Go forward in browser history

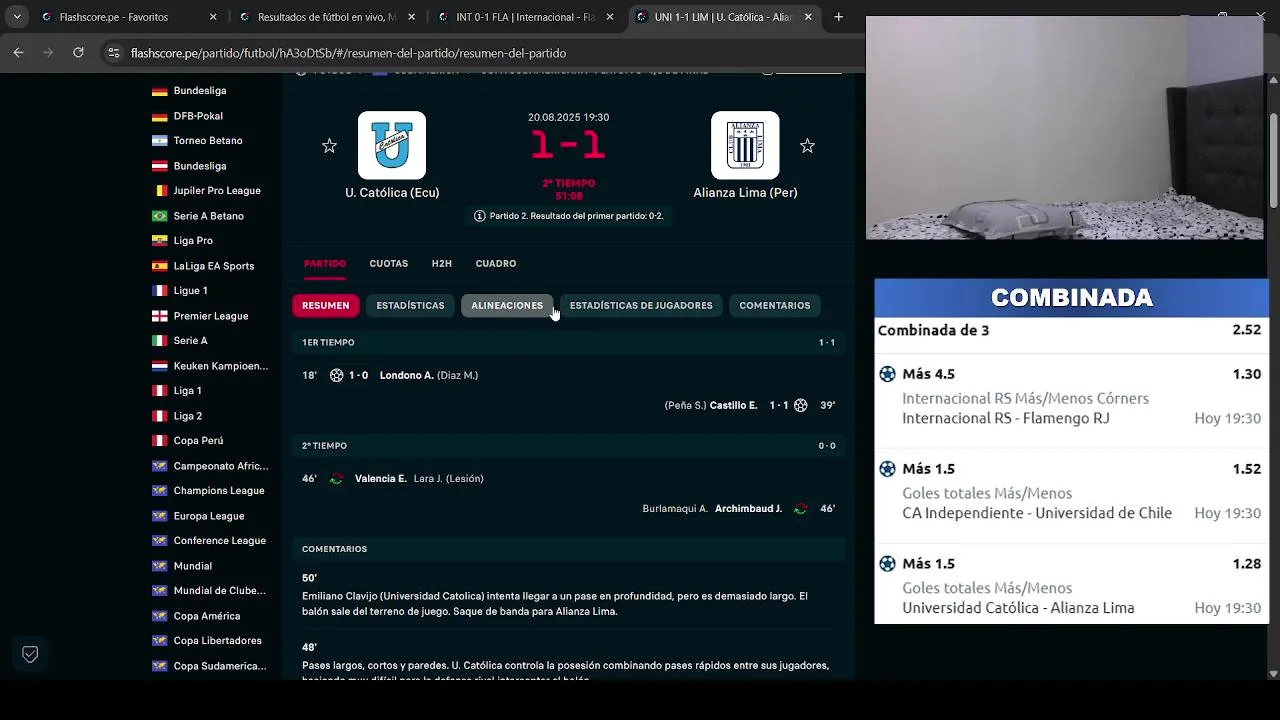click(x=48, y=53)
